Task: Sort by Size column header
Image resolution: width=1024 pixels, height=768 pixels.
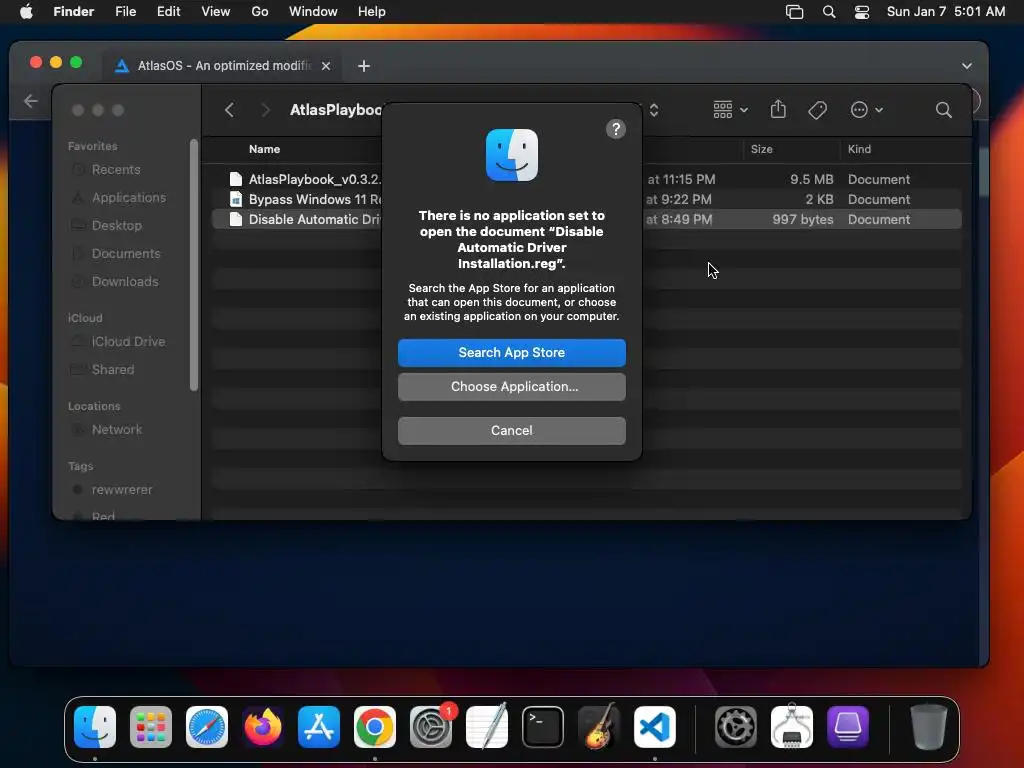Action: (x=761, y=149)
